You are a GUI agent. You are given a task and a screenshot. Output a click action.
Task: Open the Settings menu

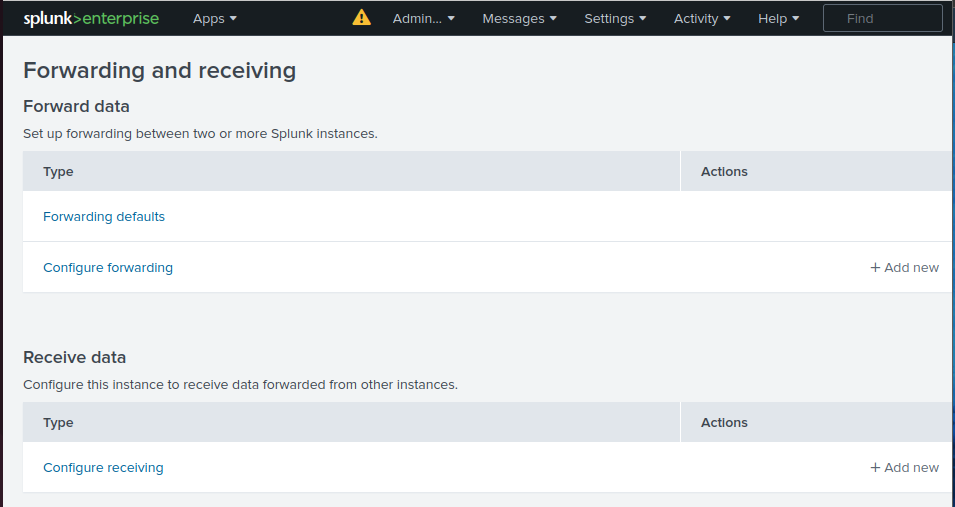click(615, 18)
